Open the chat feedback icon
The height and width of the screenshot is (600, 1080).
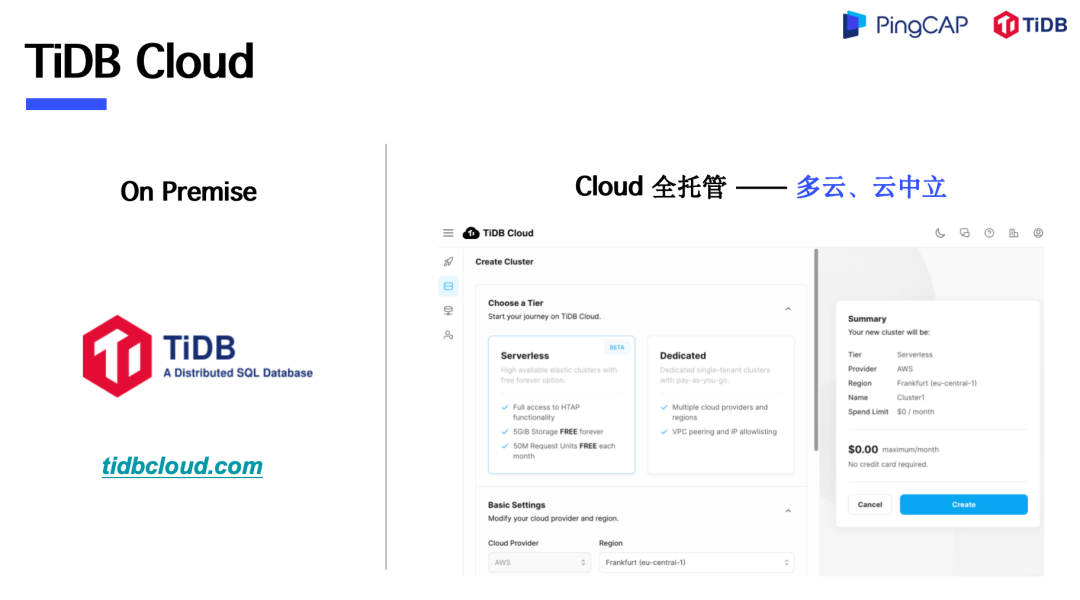(964, 233)
